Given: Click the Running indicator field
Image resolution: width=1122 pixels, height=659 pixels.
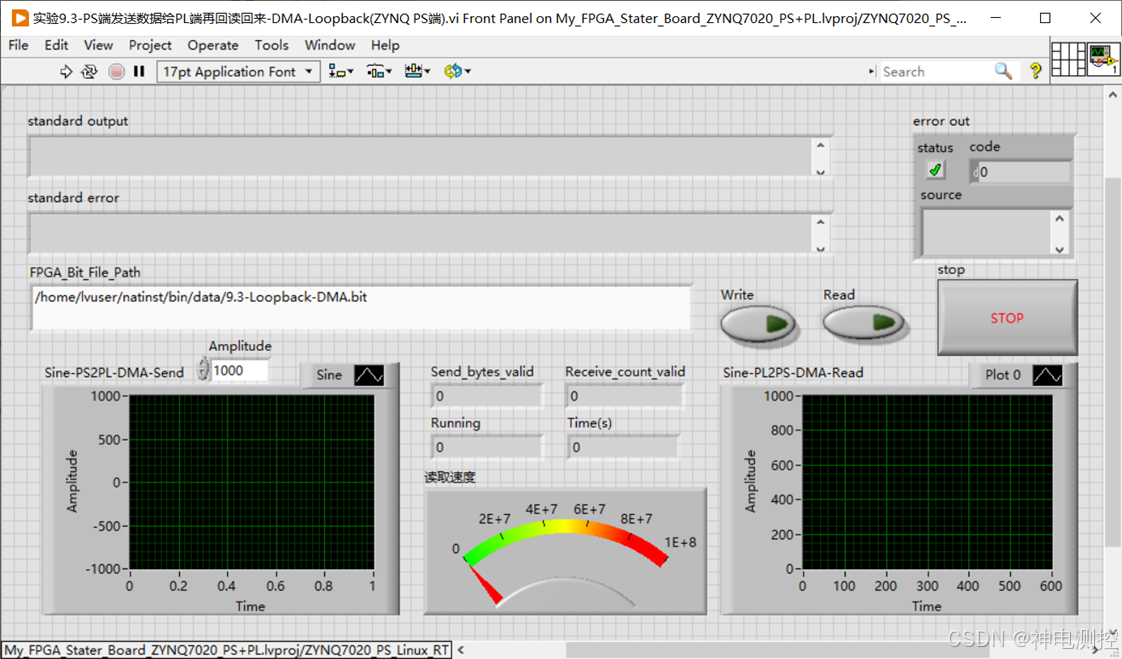Looking at the screenshot, I should [487, 447].
